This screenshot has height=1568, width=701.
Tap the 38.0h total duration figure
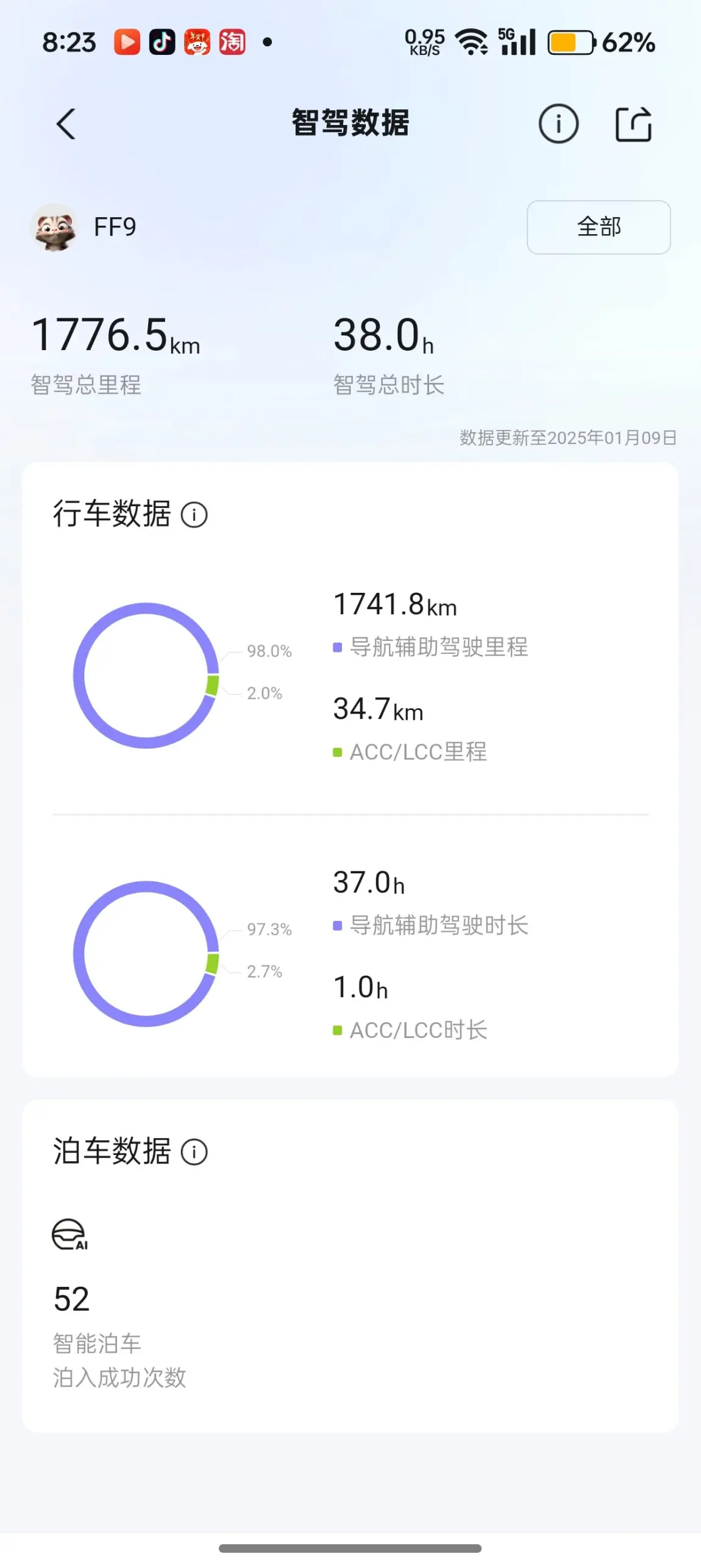point(383,335)
